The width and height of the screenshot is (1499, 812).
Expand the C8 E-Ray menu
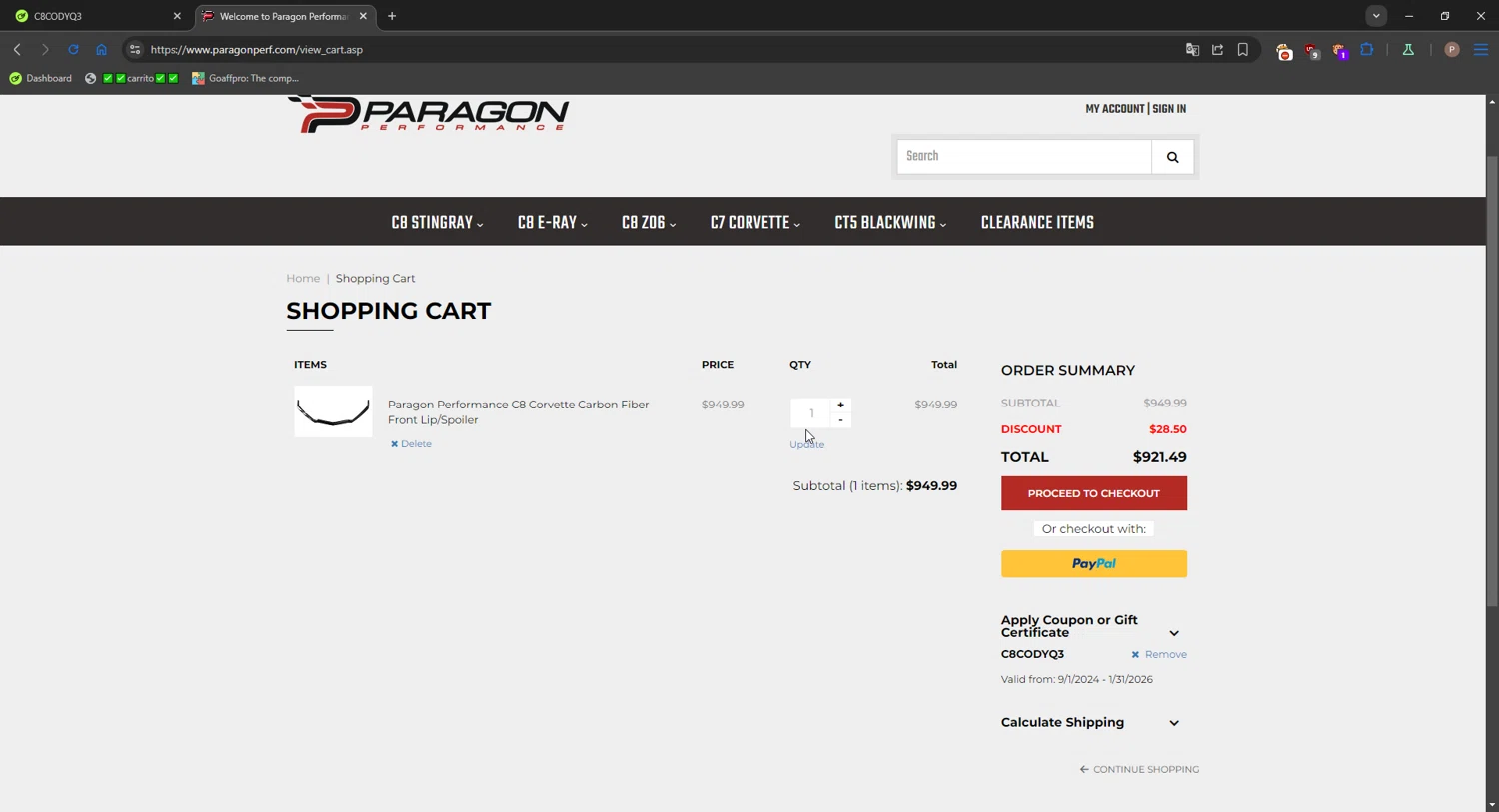click(552, 223)
